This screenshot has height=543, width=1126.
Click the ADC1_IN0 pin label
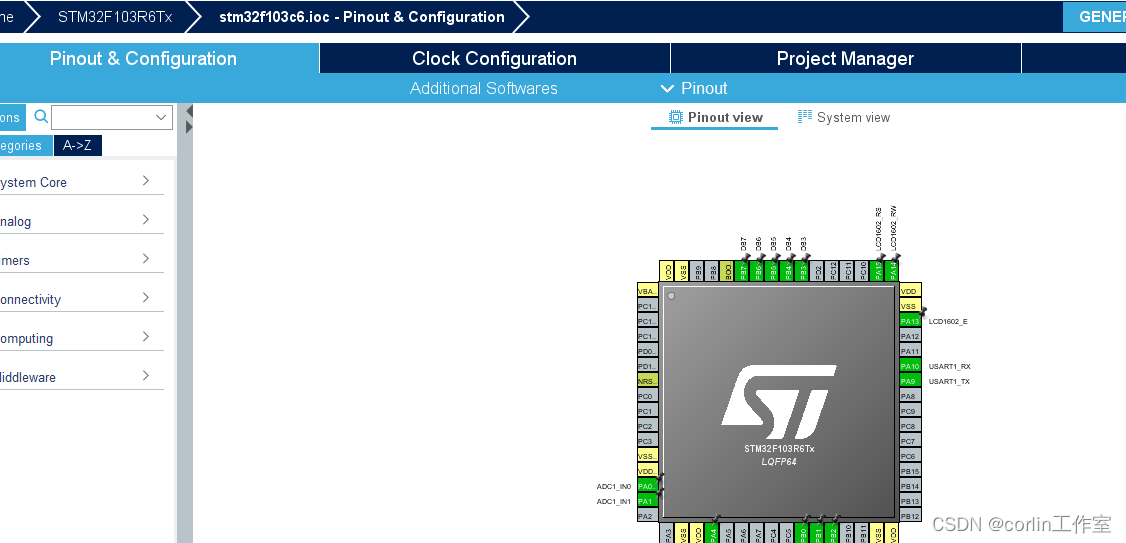(x=614, y=486)
